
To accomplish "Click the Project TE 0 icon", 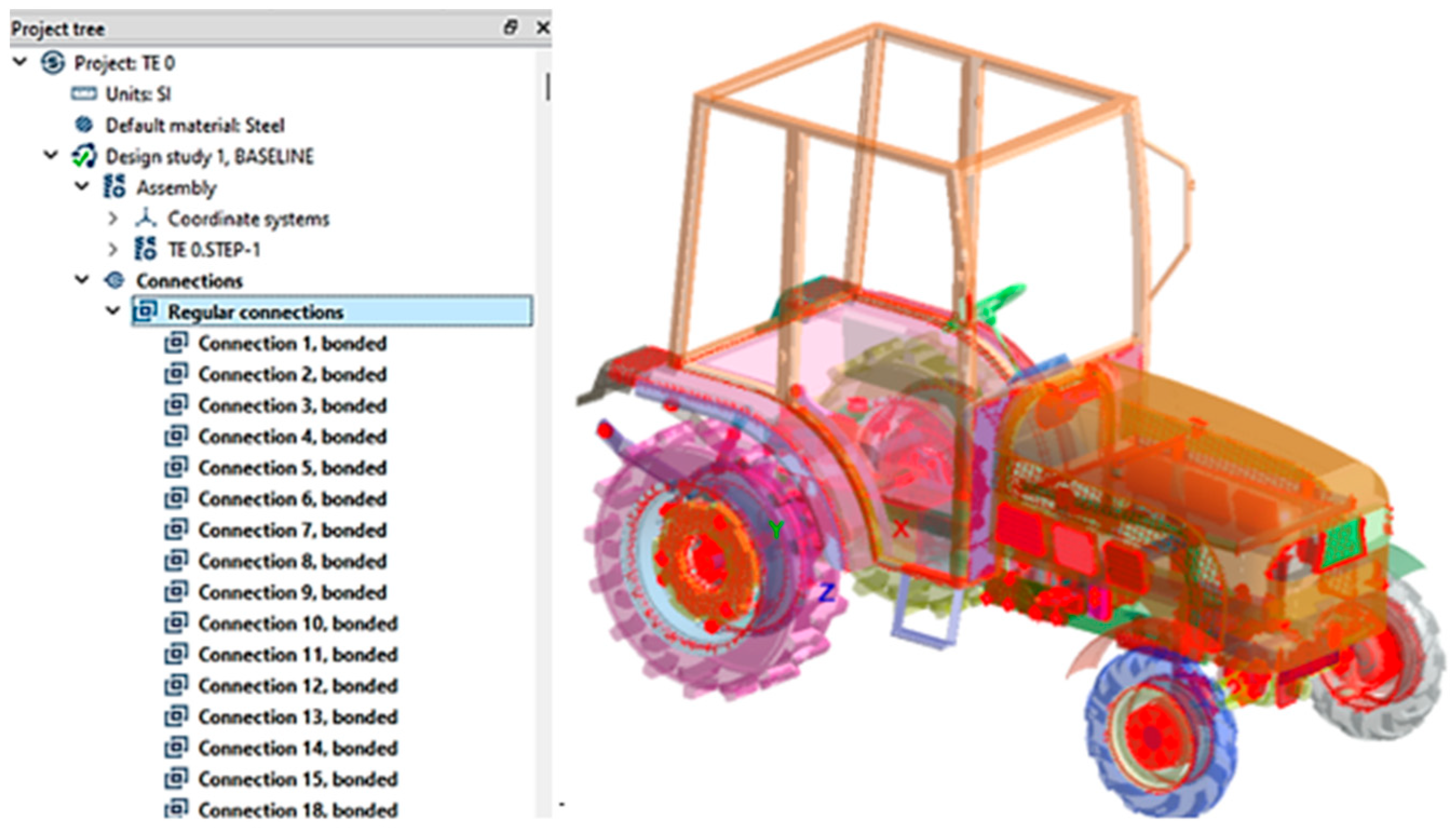I will [52, 62].
